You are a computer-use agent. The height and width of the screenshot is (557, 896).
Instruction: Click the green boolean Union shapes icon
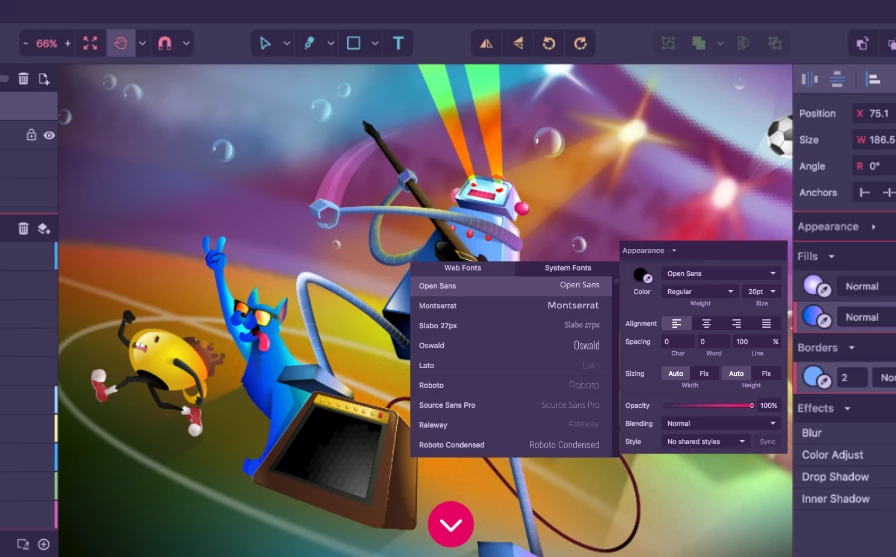(698, 43)
